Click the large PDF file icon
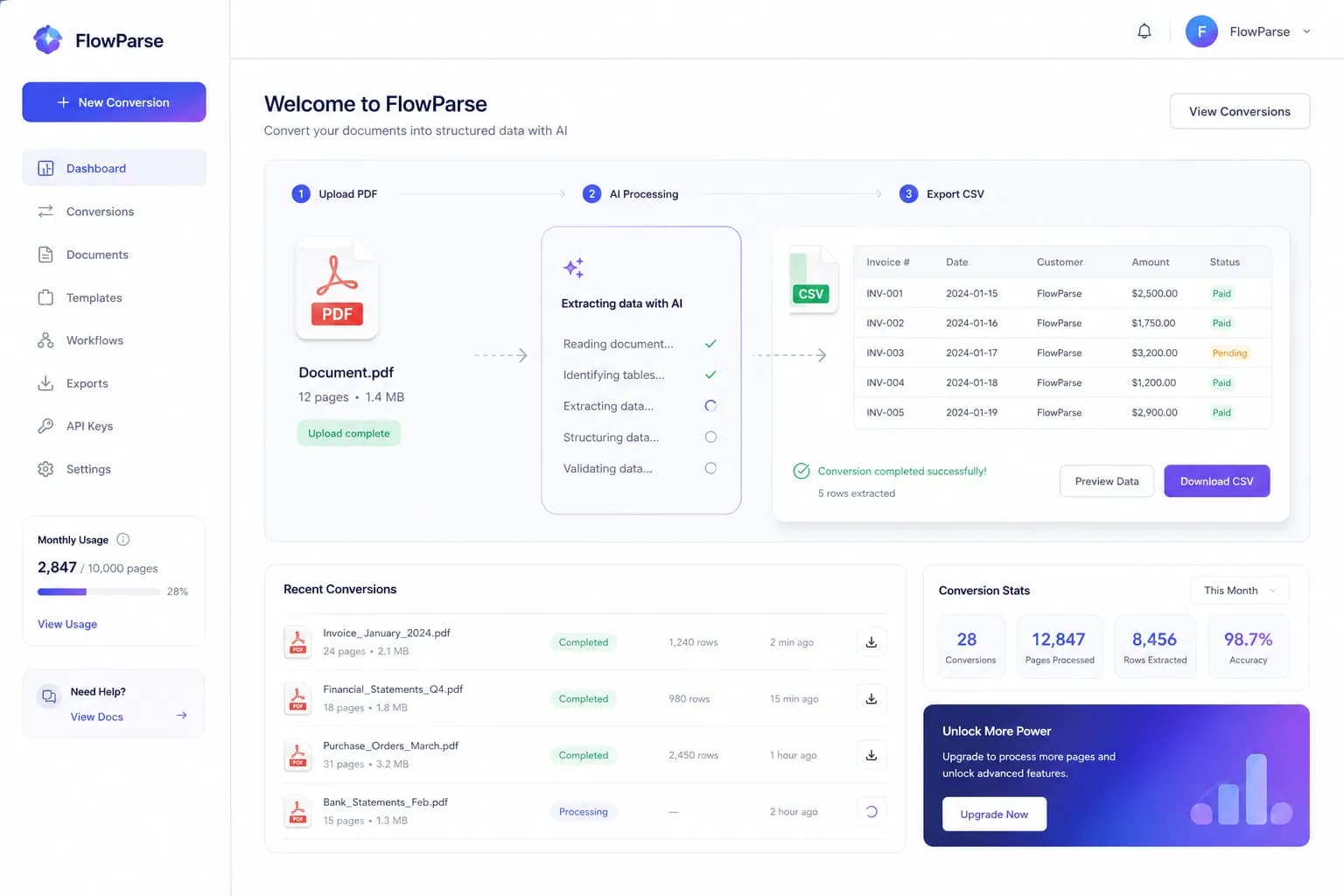The height and width of the screenshot is (896, 1344). 337,289
